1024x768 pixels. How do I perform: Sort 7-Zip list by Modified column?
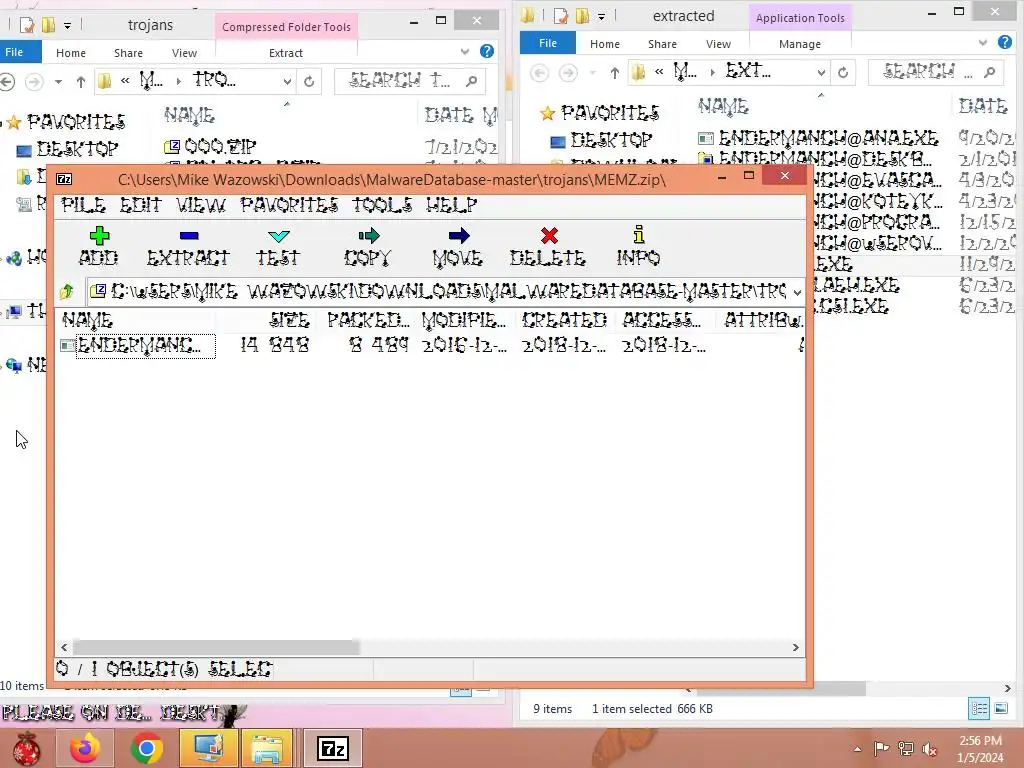[464, 320]
